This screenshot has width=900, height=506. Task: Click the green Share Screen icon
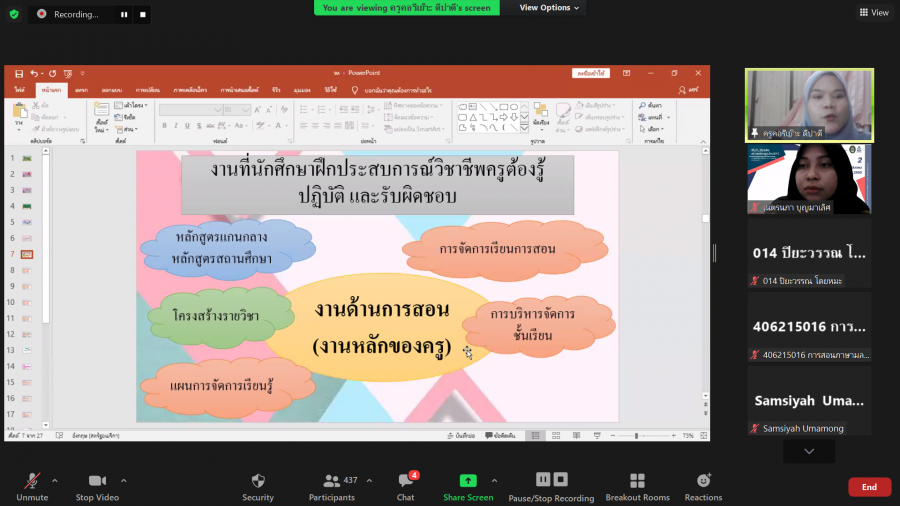[468, 481]
